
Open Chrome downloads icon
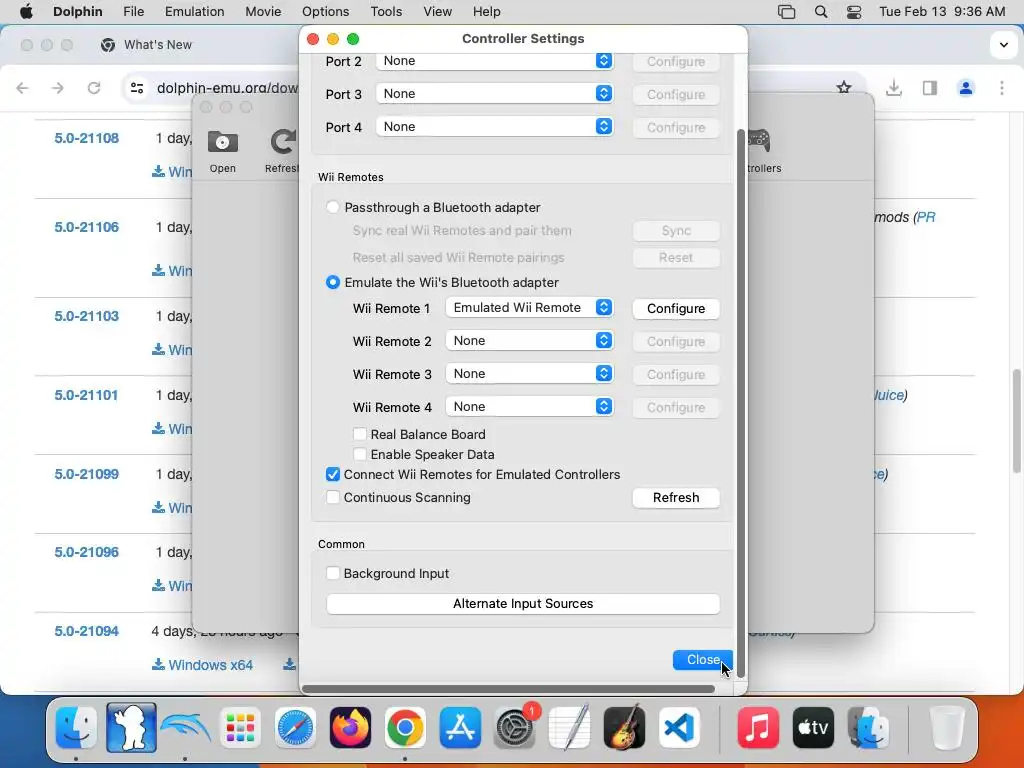[893, 88]
